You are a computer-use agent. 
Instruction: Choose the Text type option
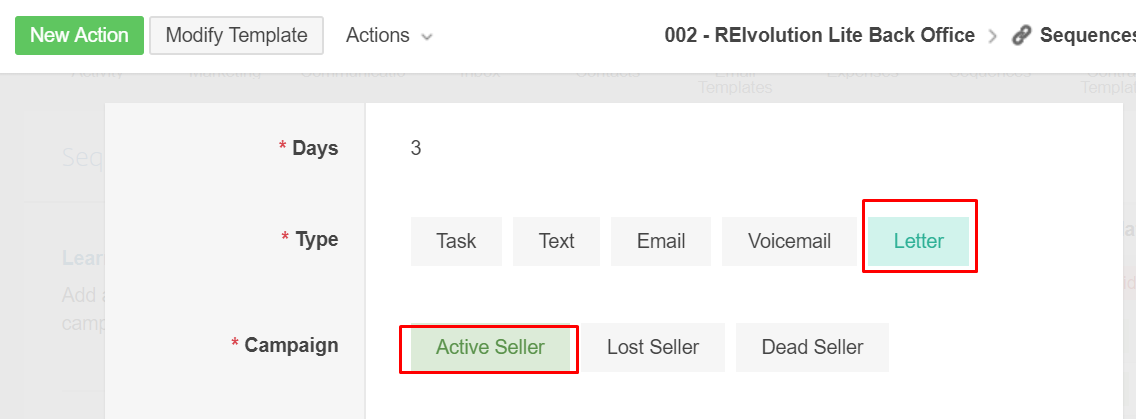[556, 241]
